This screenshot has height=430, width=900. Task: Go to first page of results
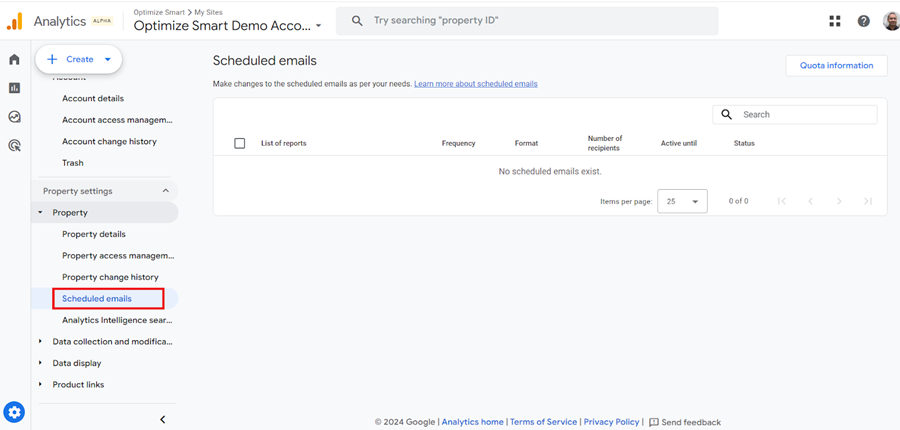coord(781,201)
